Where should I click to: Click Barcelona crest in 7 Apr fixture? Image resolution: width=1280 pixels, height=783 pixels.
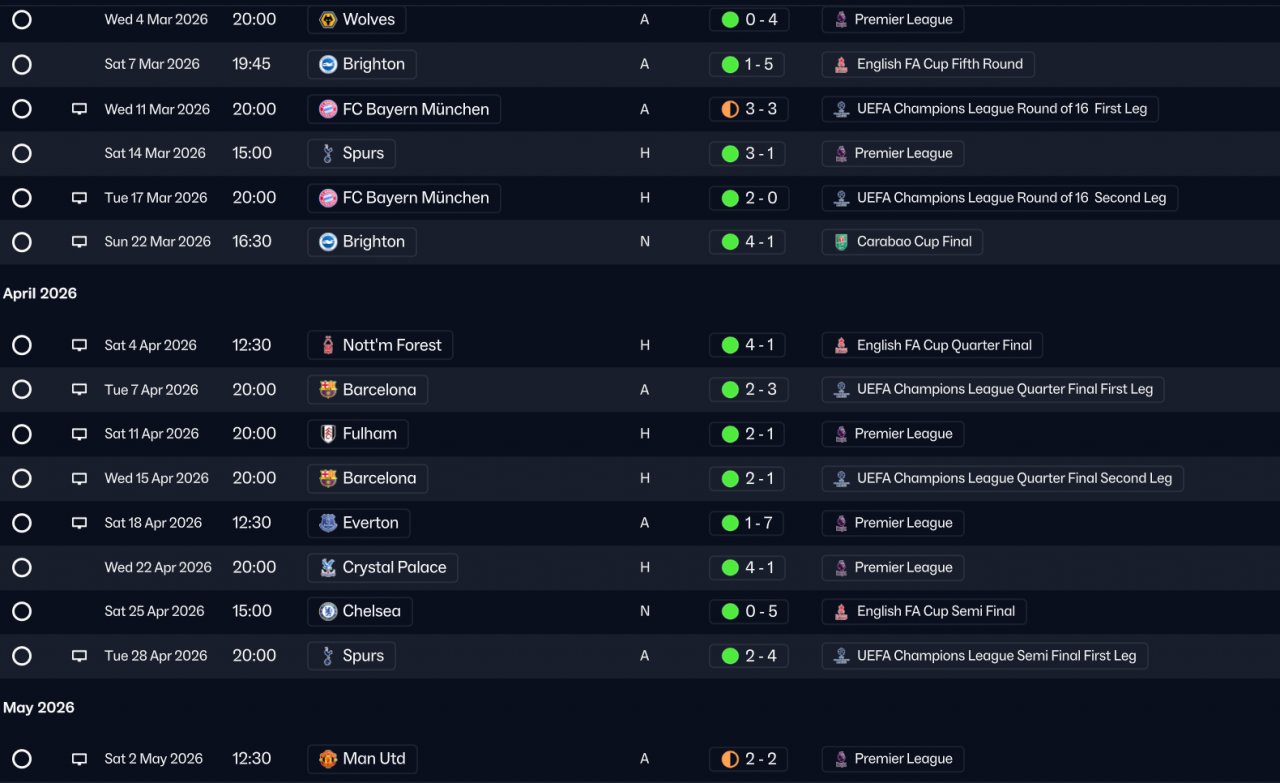328,390
